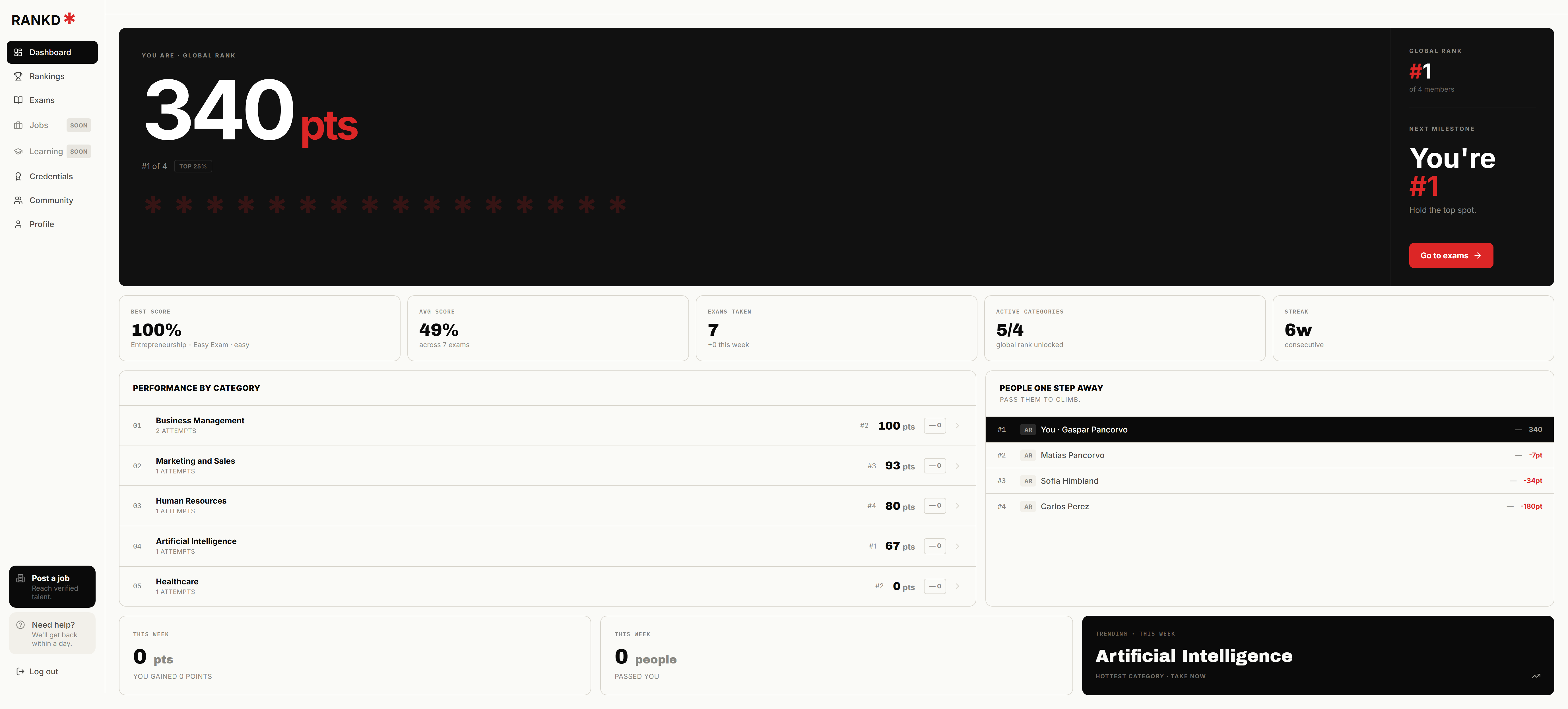Viewport: 1568px width, 709px height.
Task: Click the "100%" Best Score value
Action: click(x=156, y=330)
